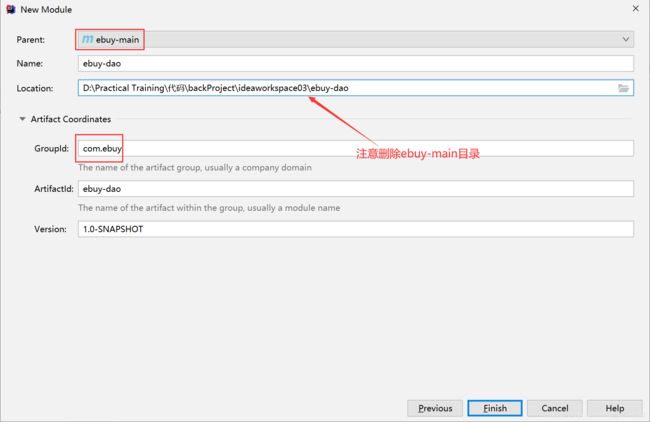
Task: Open the Parent module dropdown
Action: [x=356, y=39]
